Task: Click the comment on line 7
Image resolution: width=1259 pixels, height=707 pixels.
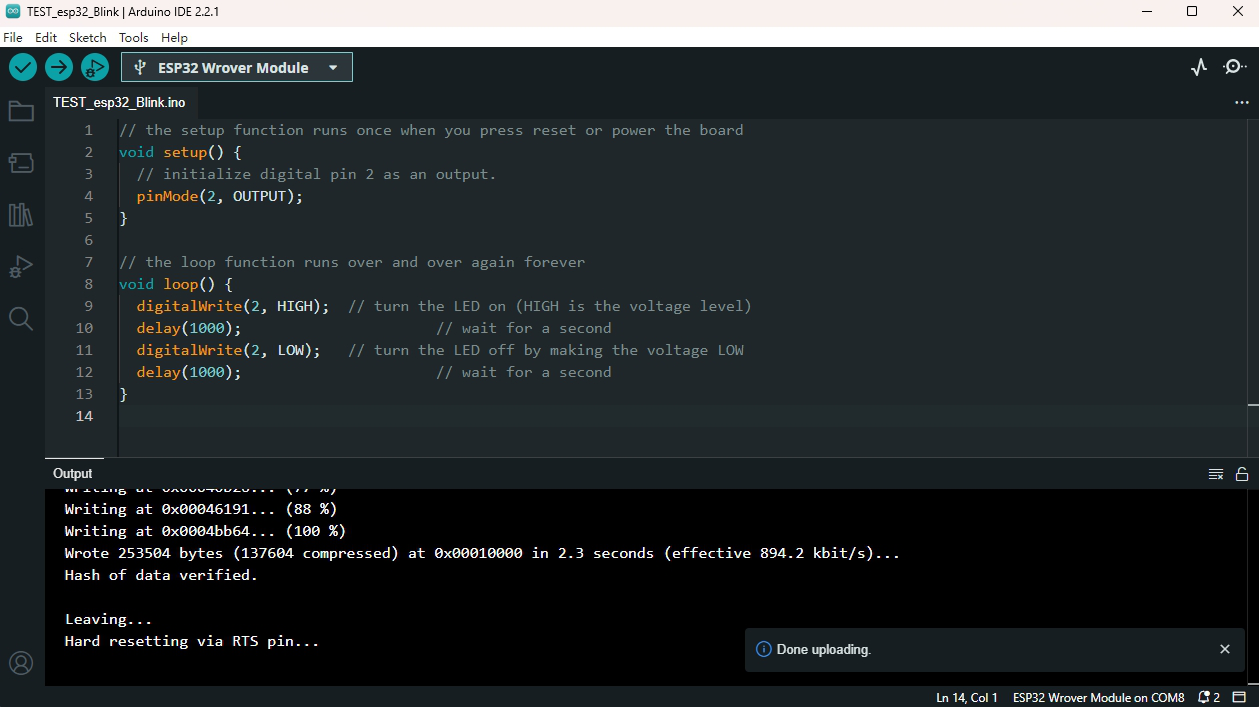Action: point(352,262)
